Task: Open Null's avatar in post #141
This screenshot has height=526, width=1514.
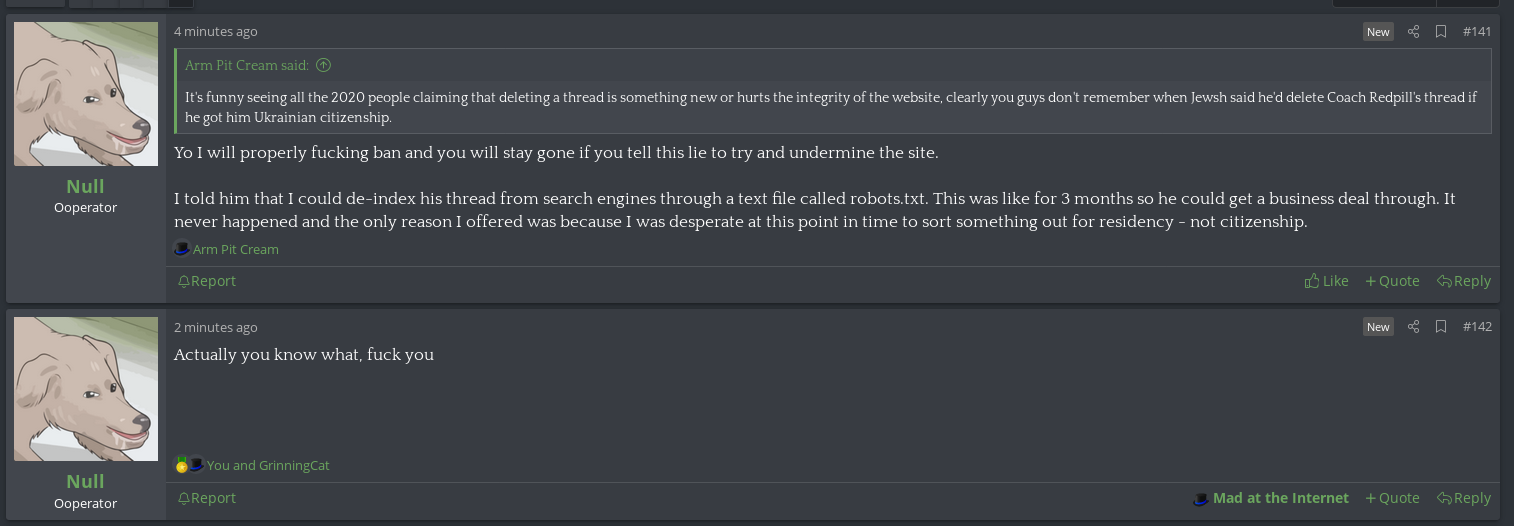Action: coord(86,94)
